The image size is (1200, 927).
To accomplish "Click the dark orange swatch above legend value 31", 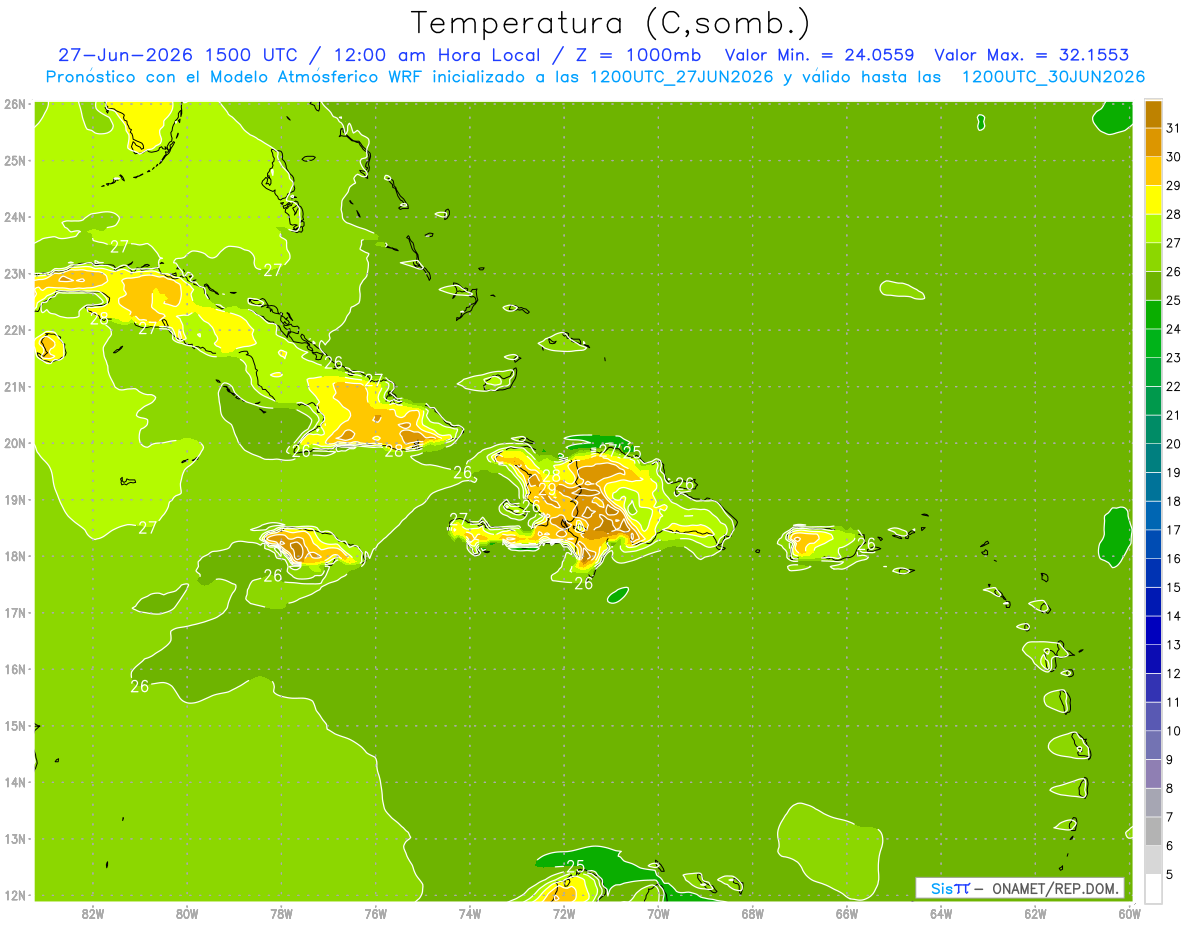I will point(1153,114).
